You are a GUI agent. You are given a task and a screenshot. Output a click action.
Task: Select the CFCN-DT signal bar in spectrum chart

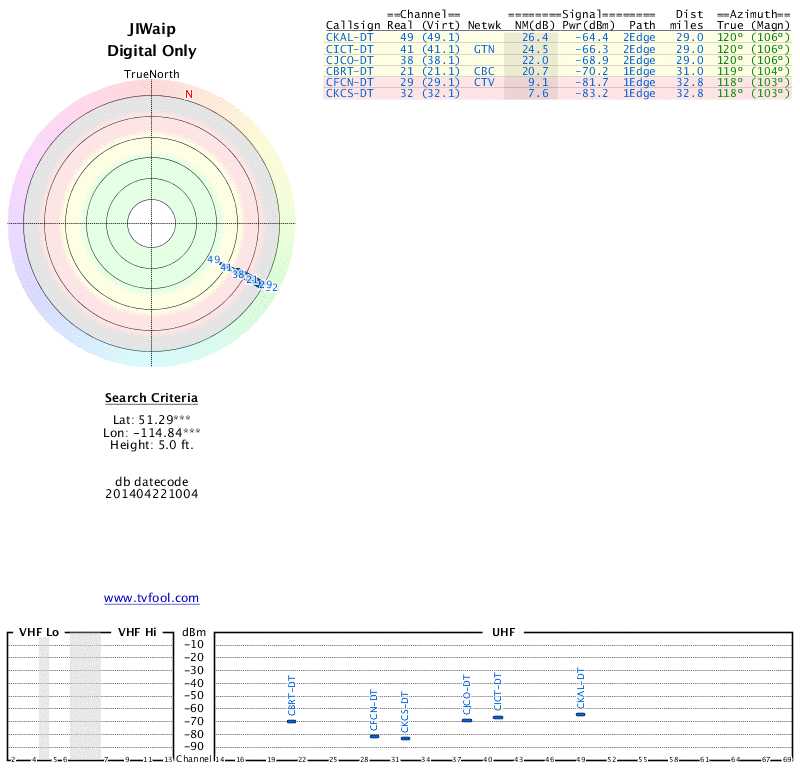point(374,736)
